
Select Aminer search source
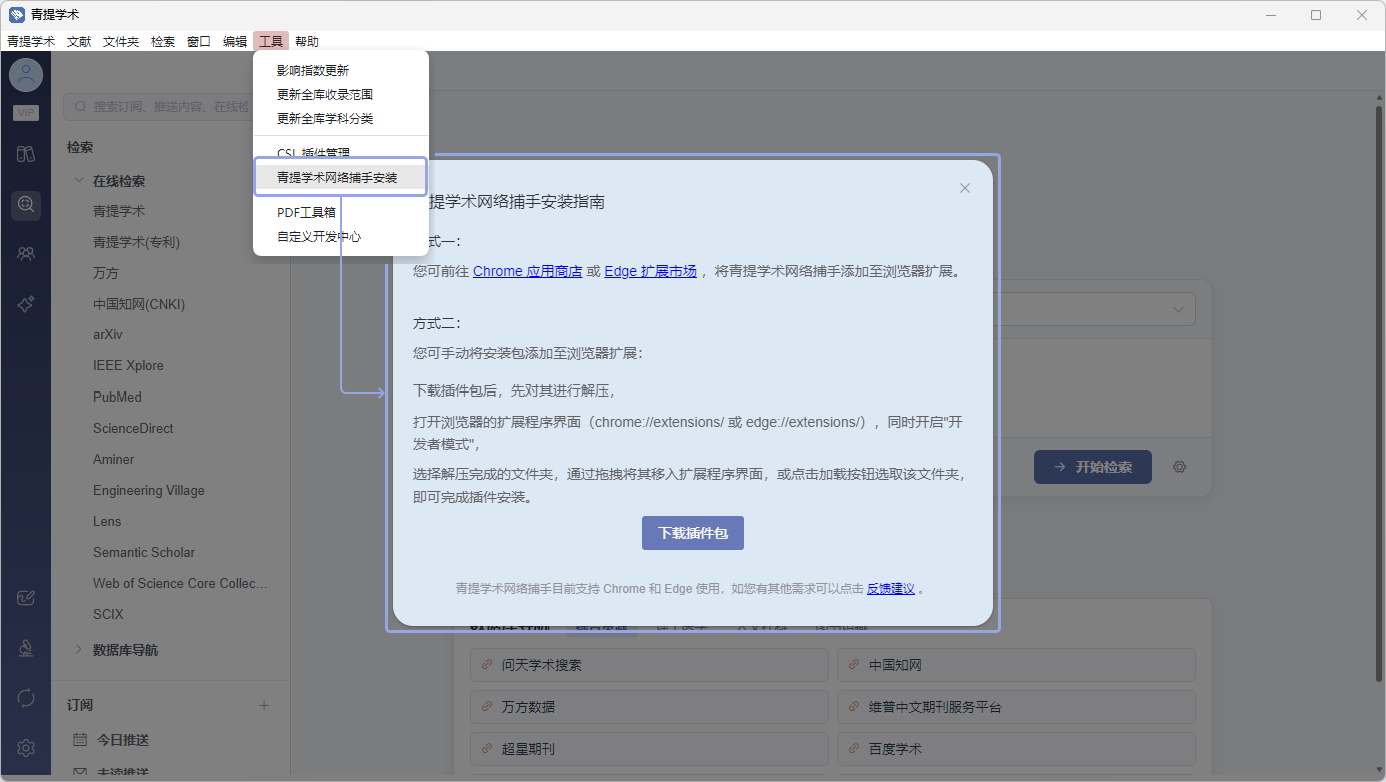(x=114, y=459)
